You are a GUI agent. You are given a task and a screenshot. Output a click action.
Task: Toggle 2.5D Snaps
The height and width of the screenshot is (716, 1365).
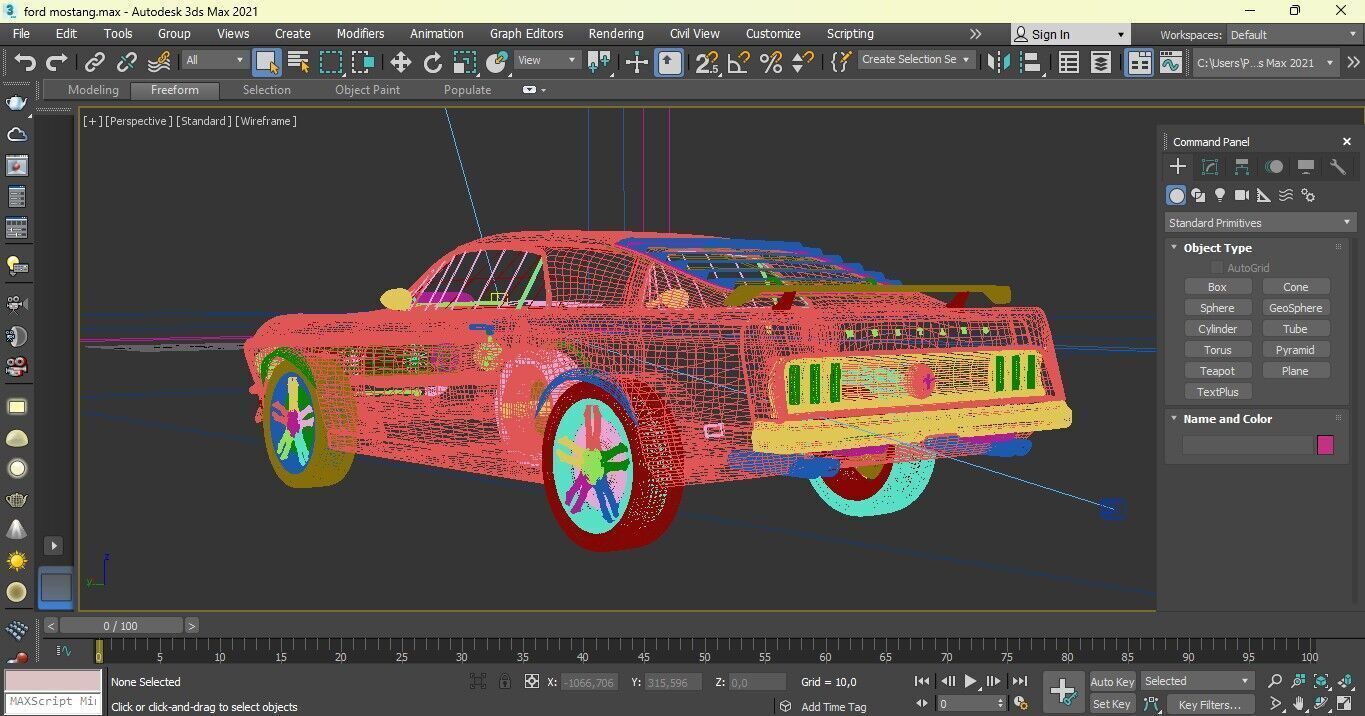pyautogui.click(x=706, y=62)
